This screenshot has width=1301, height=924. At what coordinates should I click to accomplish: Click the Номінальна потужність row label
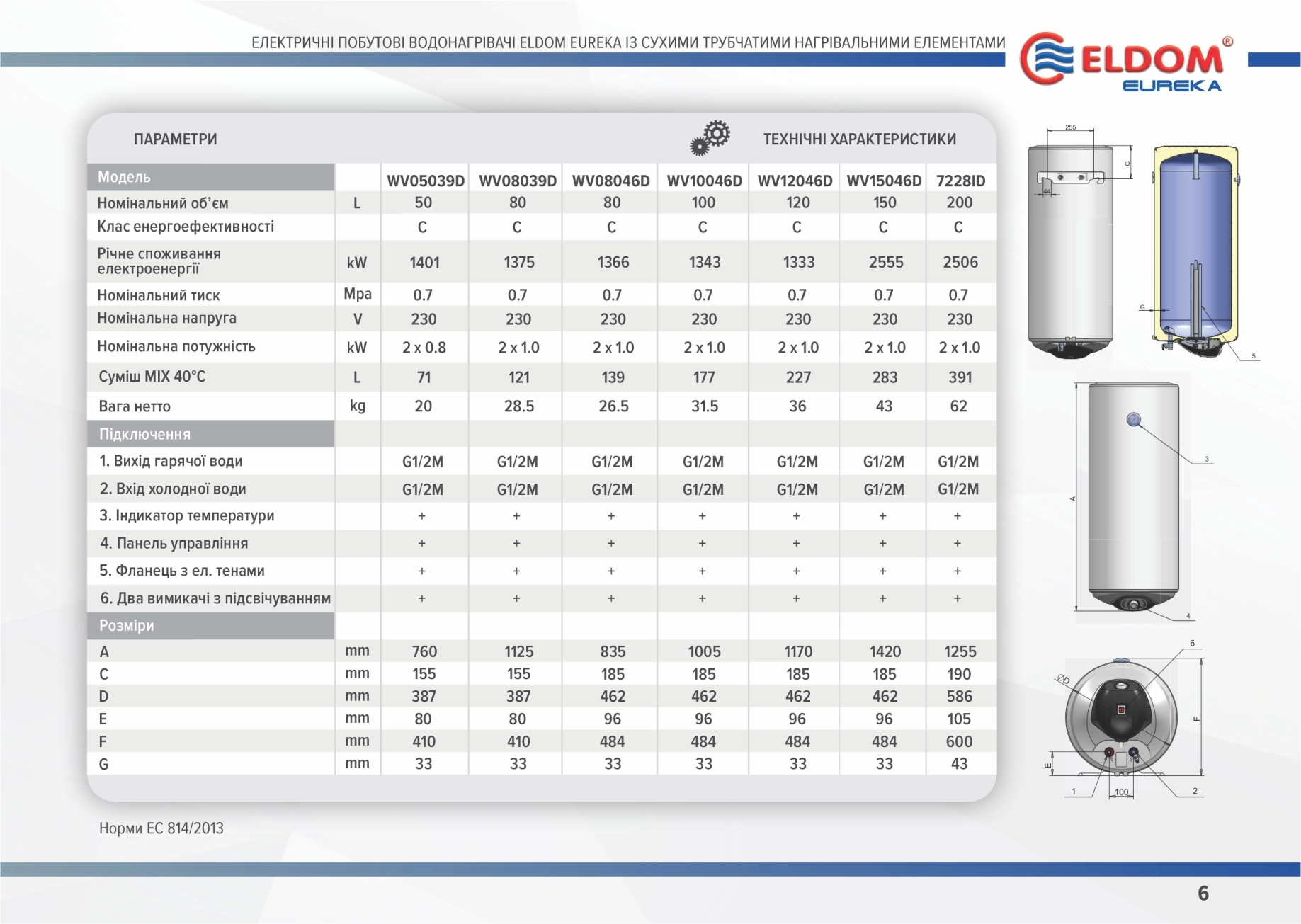176,346
